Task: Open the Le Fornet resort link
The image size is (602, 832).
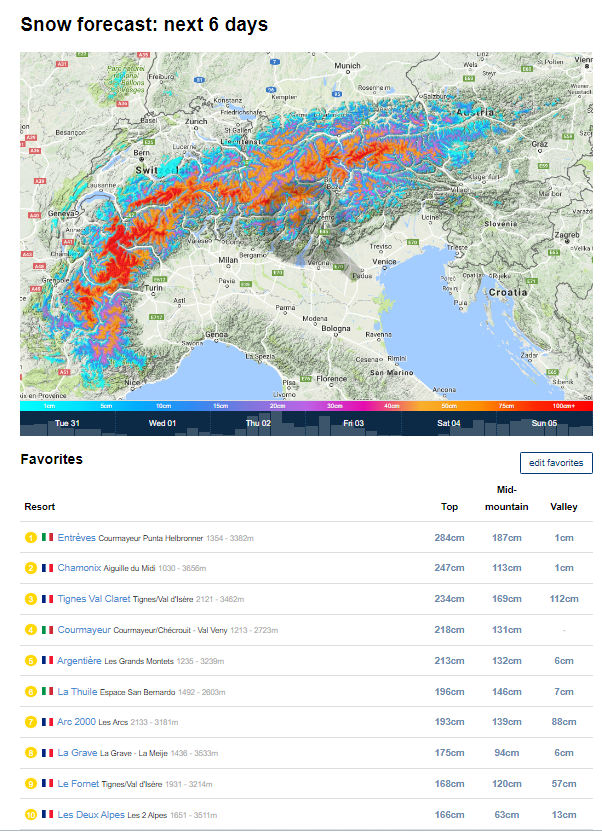Action: click(78, 784)
